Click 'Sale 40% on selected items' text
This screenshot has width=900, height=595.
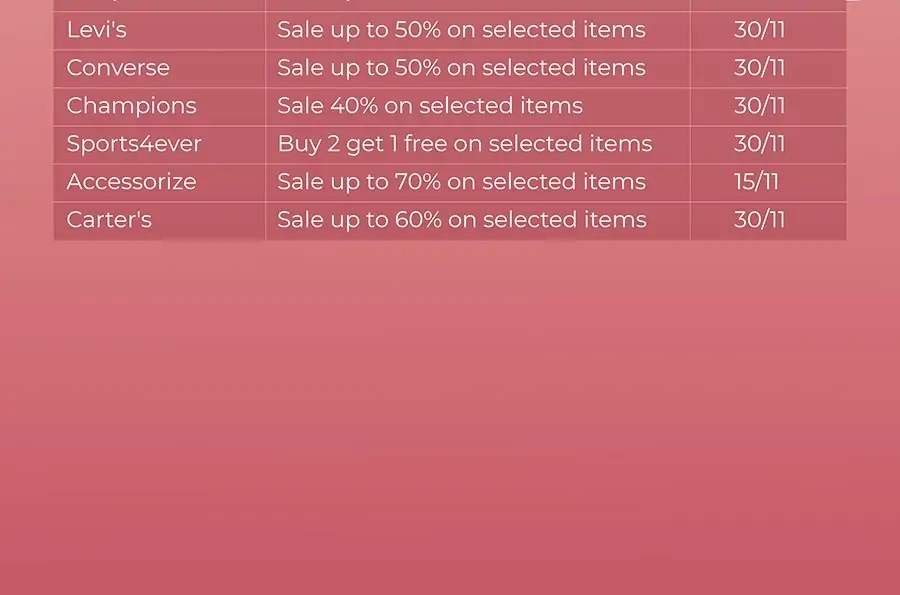coord(430,106)
